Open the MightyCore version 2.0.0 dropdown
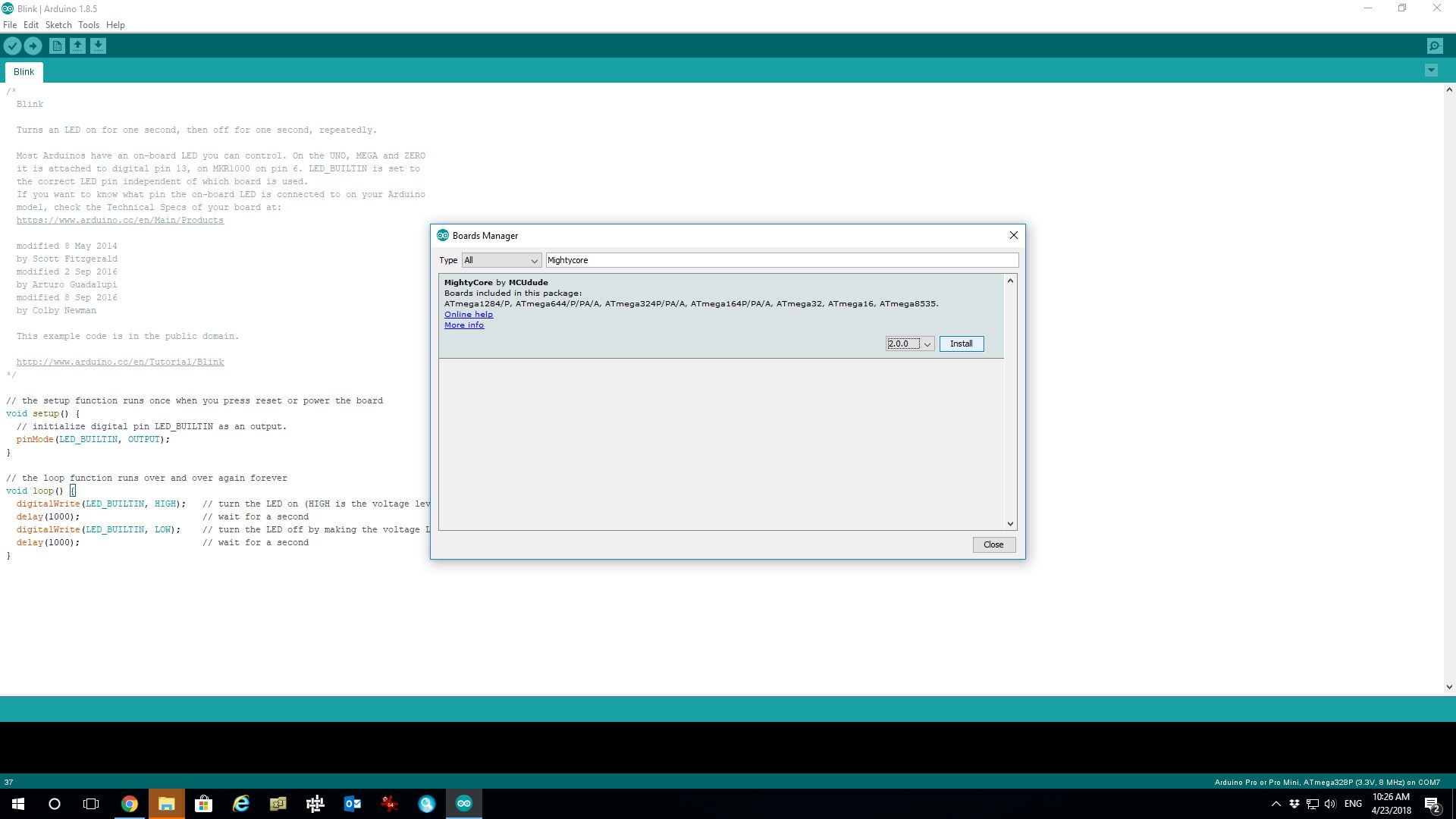Image resolution: width=1456 pixels, height=819 pixels. pos(909,344)
